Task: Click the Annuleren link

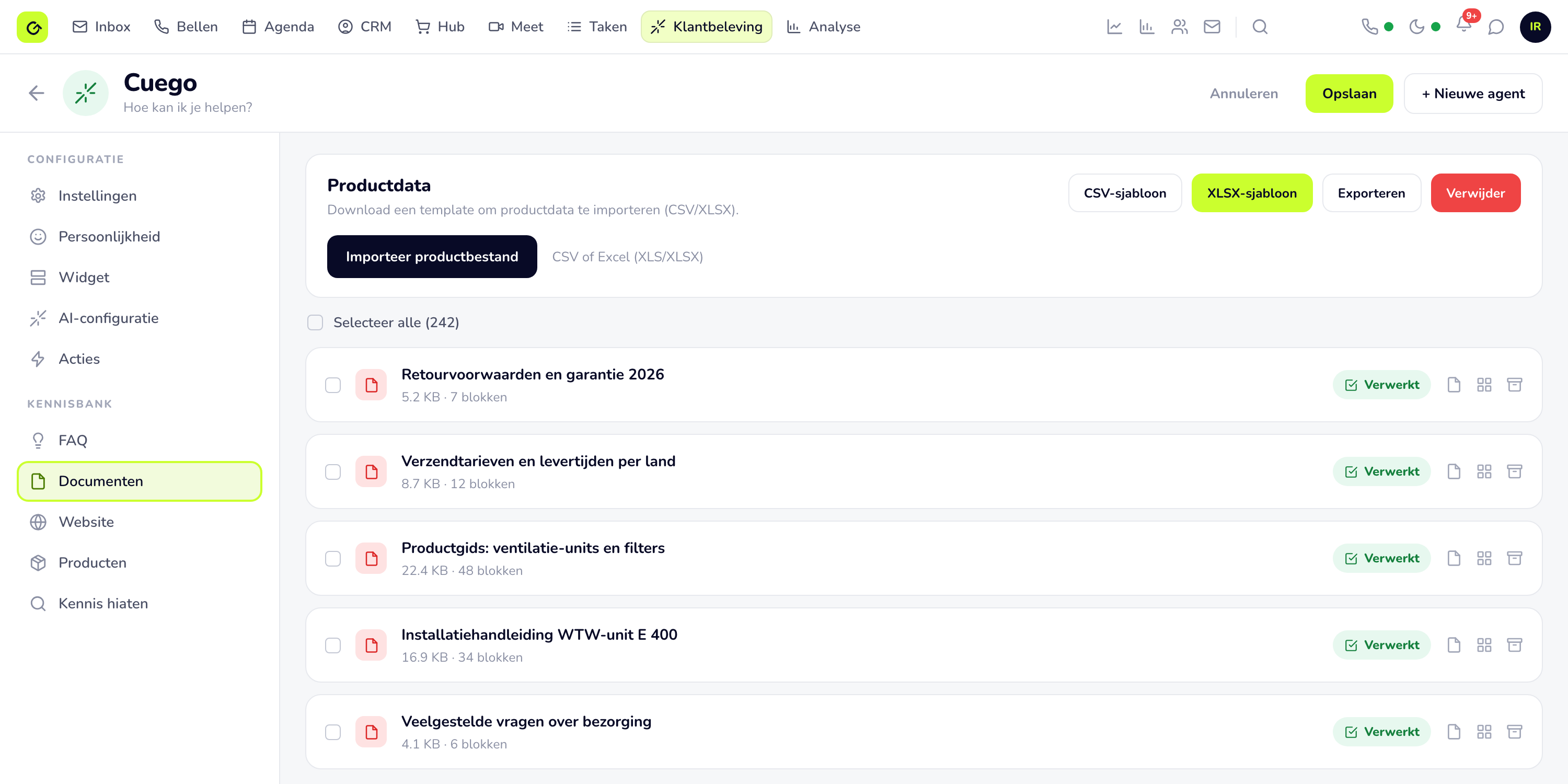Action: coord(1243,94)
